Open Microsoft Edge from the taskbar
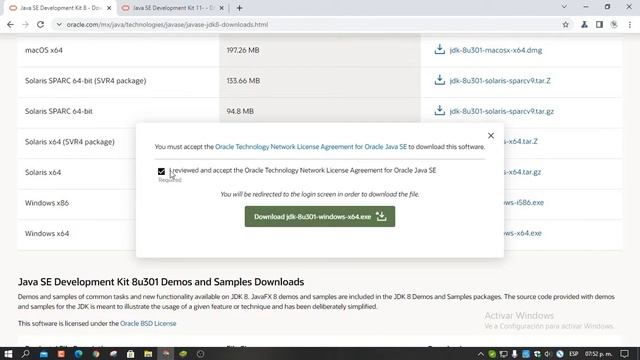This screenshot has width=640, height=360. pos(78,354)
